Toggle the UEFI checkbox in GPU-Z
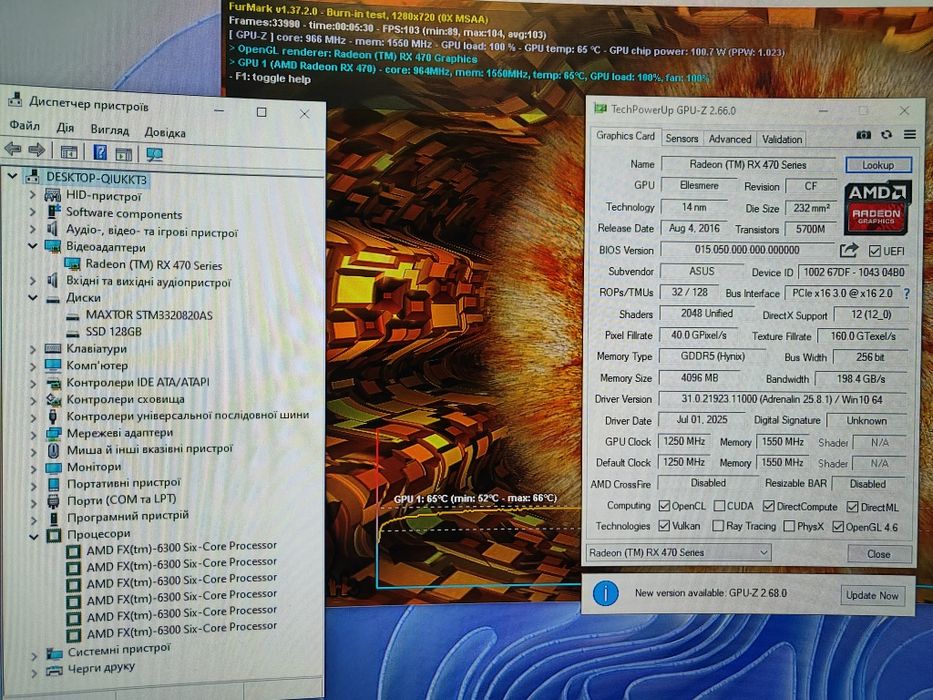This screenshot has width=933, height=700. pos(874,251)
